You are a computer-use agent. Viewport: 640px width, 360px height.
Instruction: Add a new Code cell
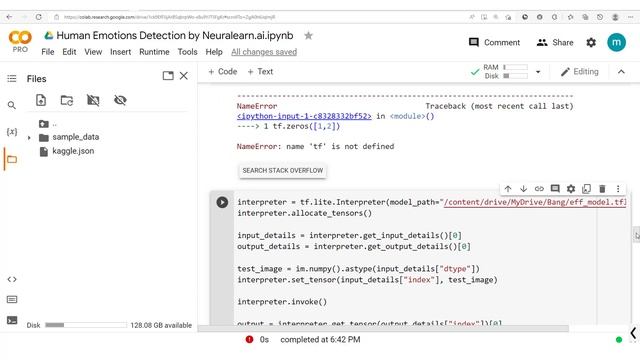click(x=222, y=71)
